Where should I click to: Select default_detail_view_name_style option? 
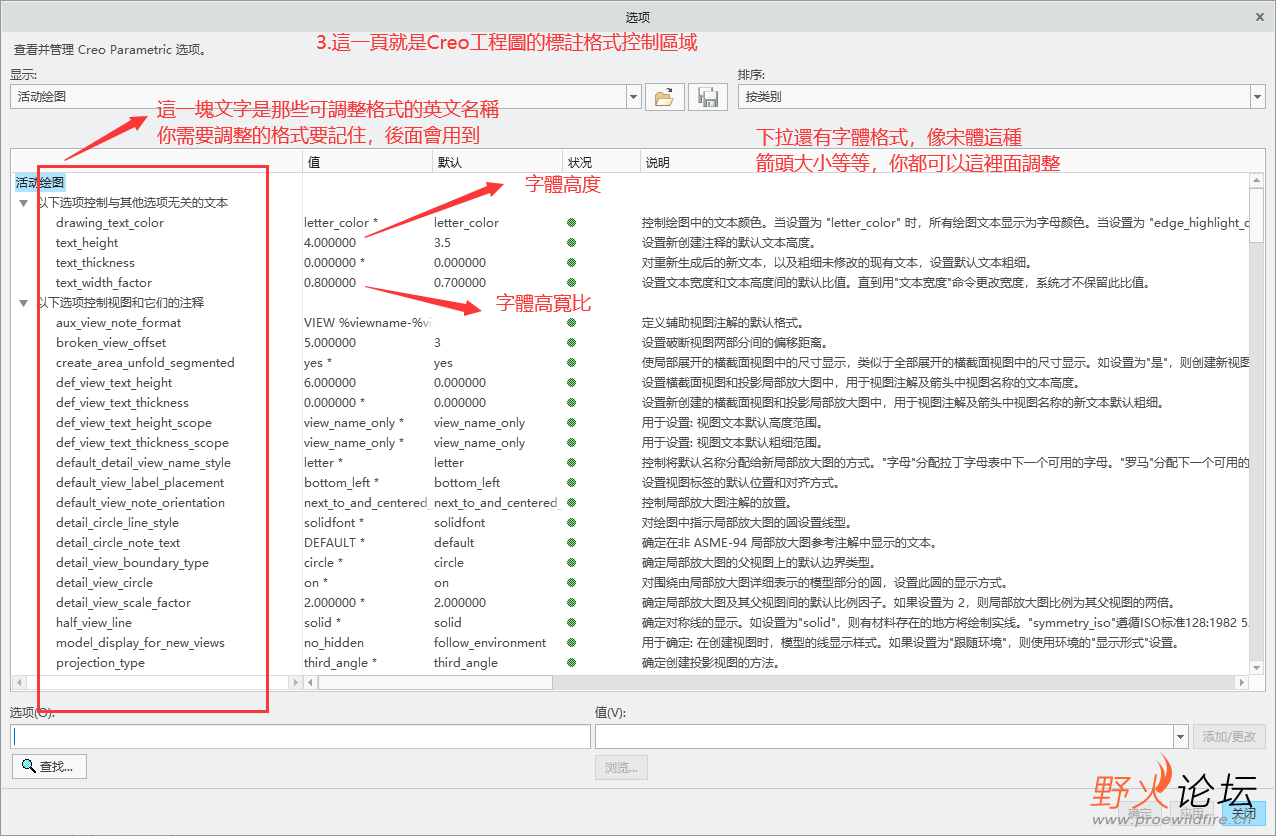[143, 463]
